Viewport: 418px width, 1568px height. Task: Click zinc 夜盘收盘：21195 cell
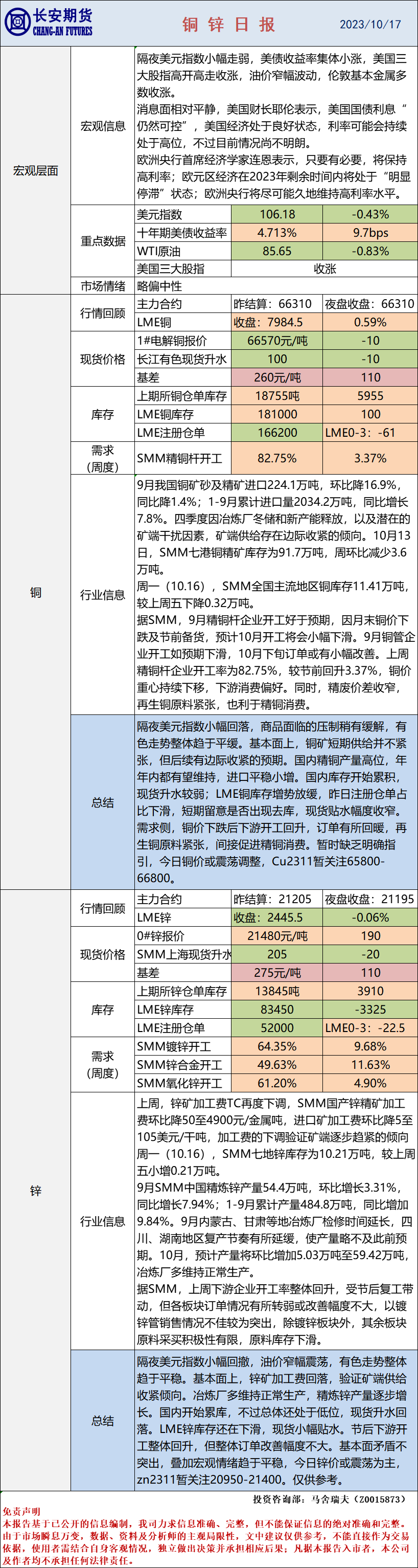tap(370, 899)
